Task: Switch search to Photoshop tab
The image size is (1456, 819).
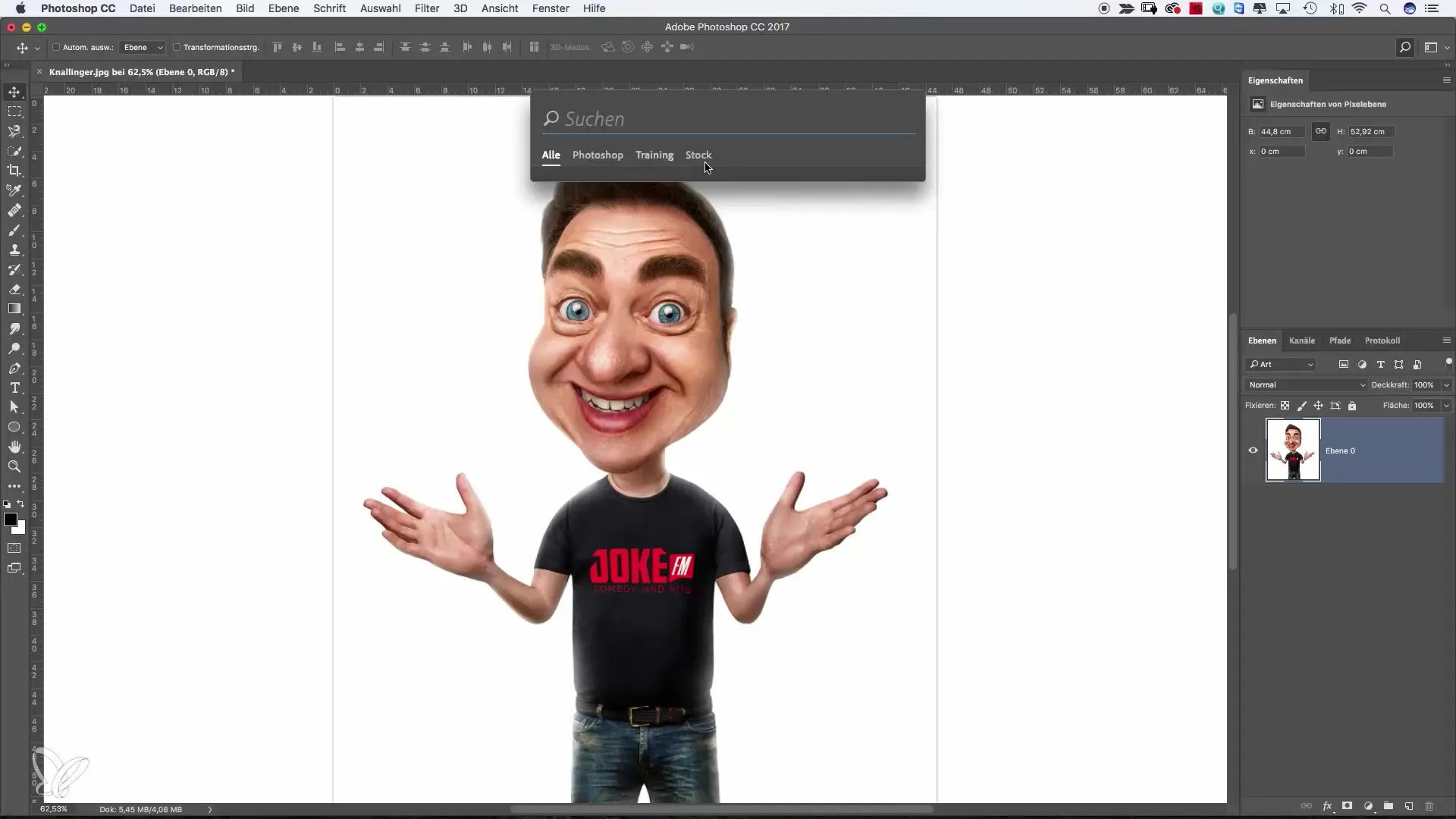Action: click(x=598, y=155)
